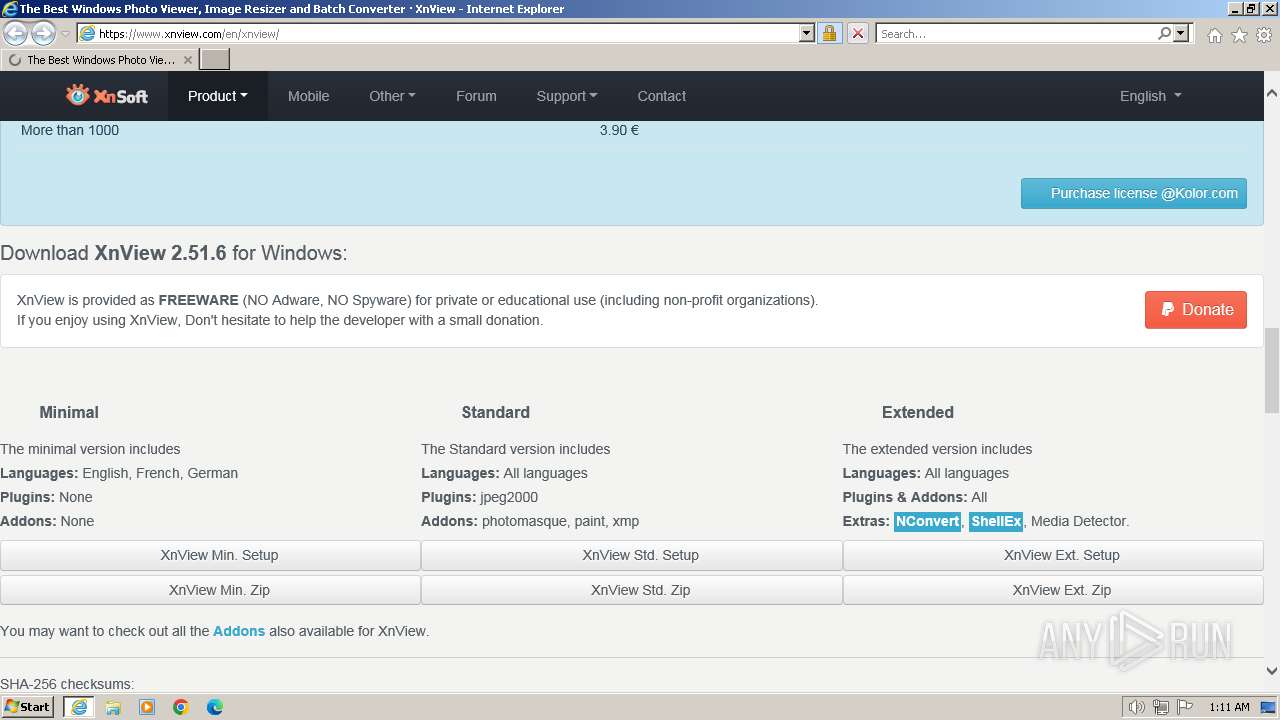Click the search magnifier icon

pyautogui.click(x=1164, y=33)
